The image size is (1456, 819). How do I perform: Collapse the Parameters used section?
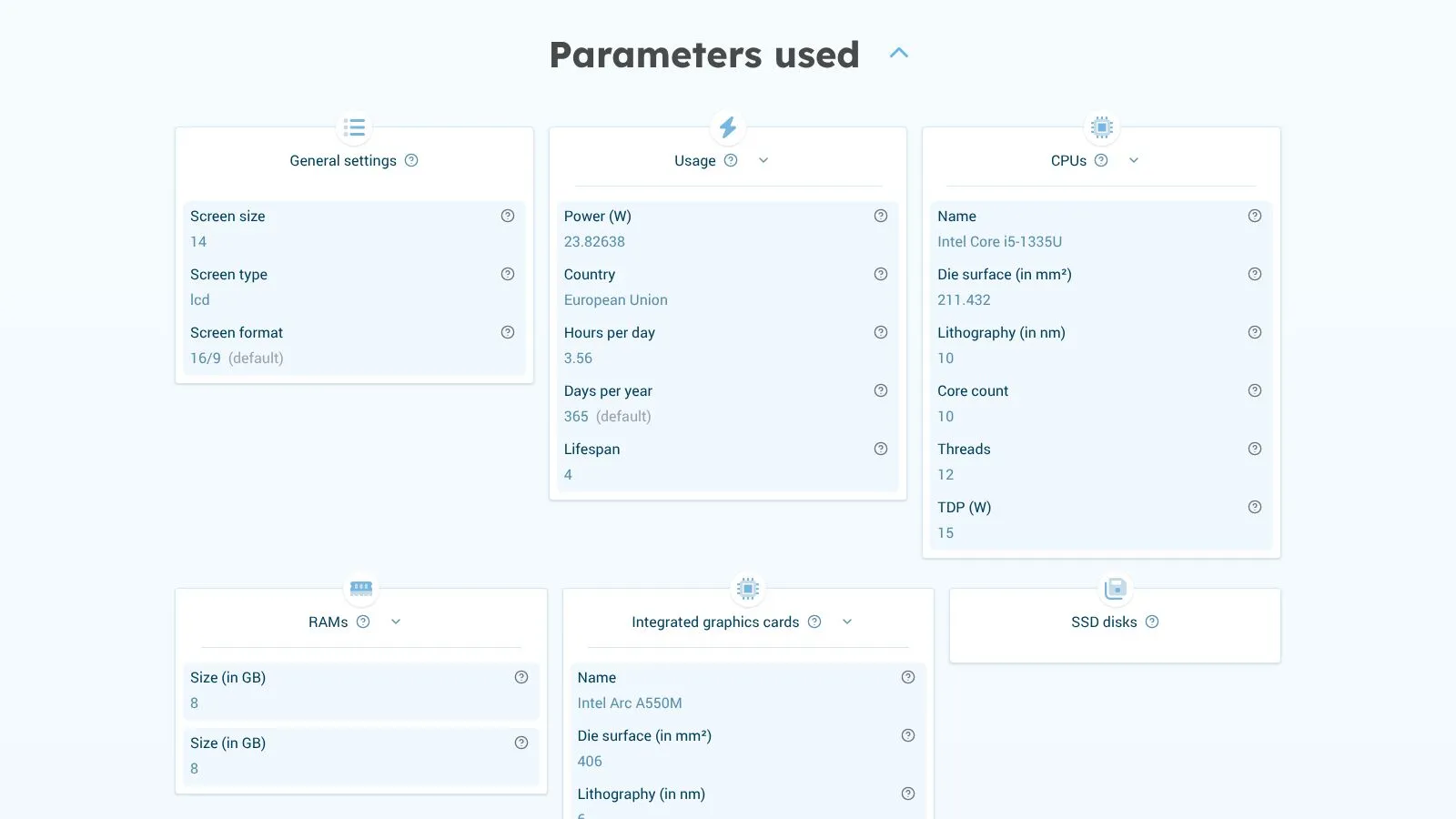[x=898, y=53]
